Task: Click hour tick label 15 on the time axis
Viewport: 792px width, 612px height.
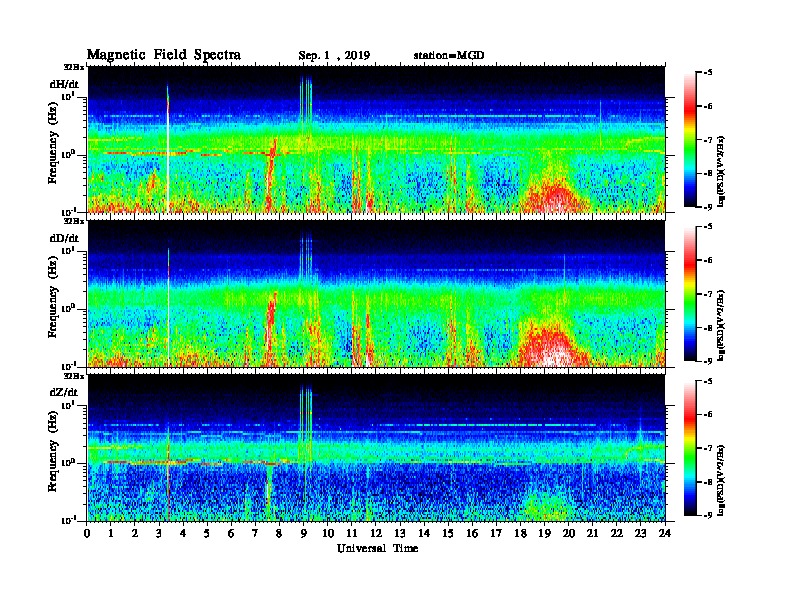Action: pos(448,533)
